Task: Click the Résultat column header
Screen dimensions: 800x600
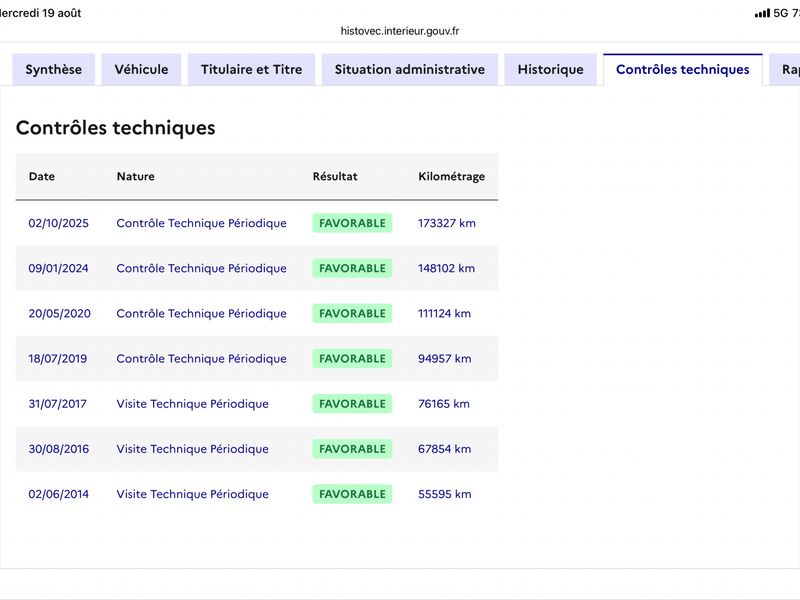Action: 335,177
